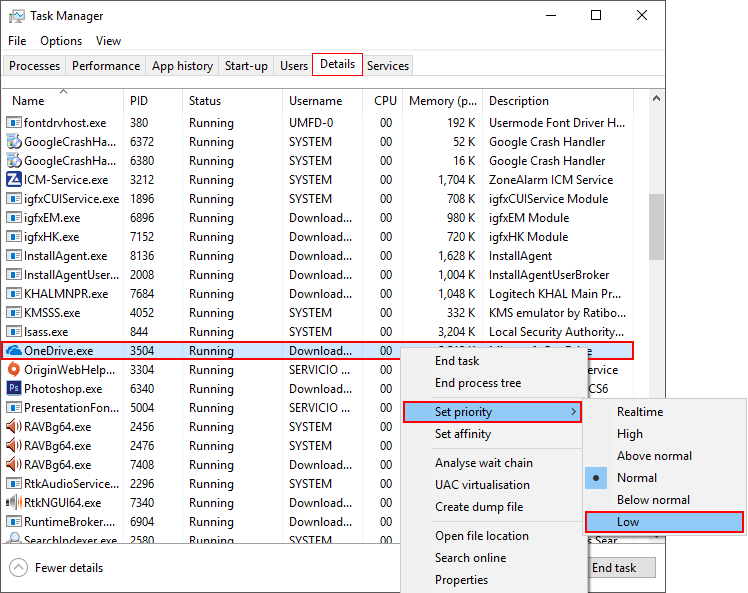Switch to the Processes tab
Viewport: 748px width, 593px height.
coord(34,66)
